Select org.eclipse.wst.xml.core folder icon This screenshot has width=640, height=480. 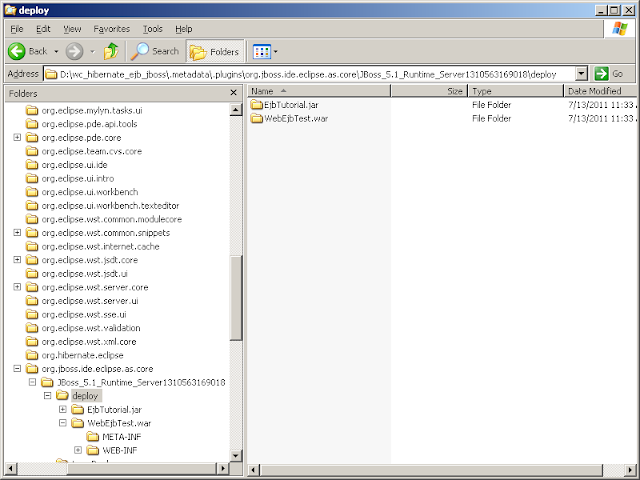pyautogui.click(x=32, y=342)
